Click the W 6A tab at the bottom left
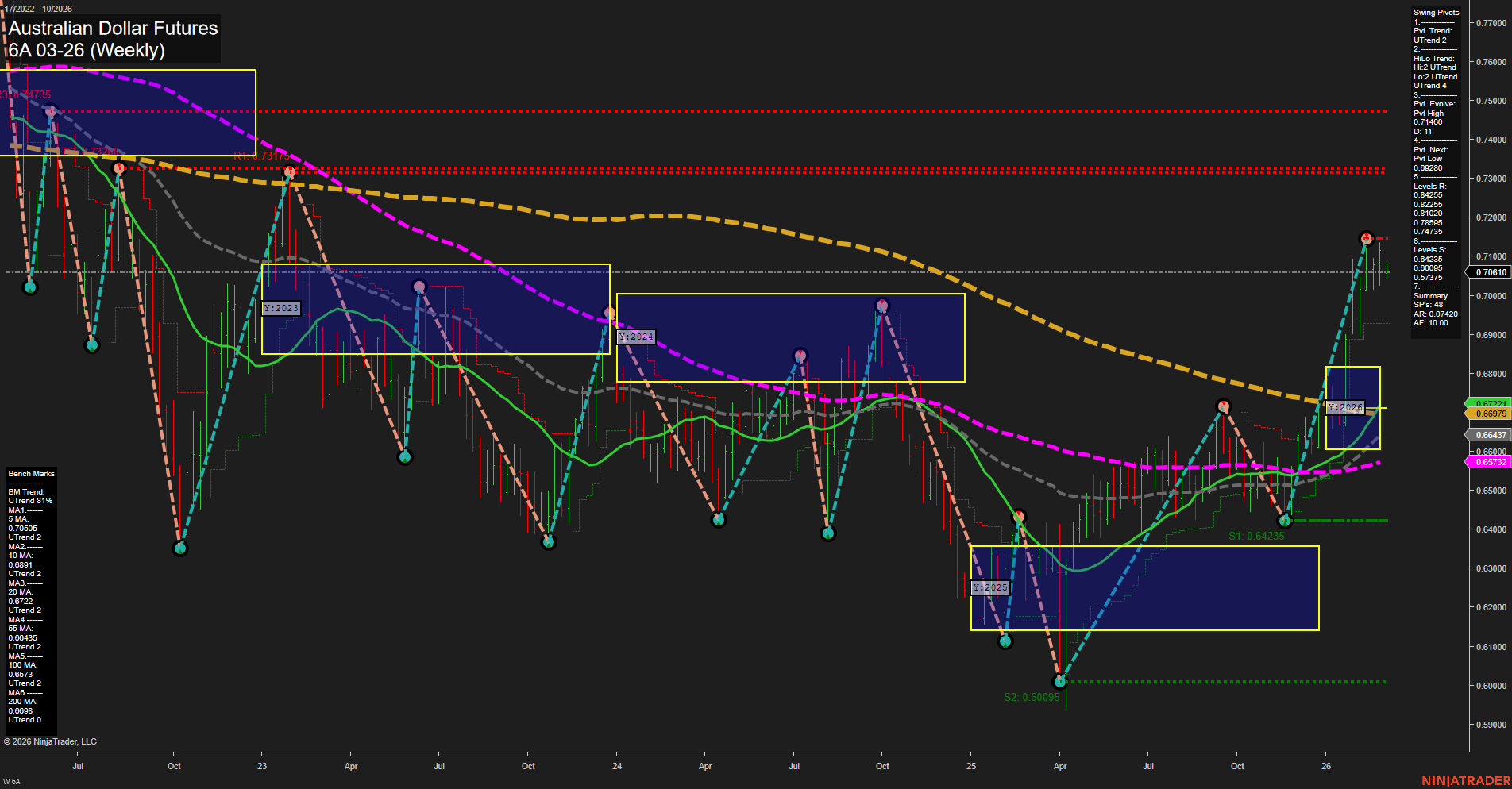 [x=11, y=779]
